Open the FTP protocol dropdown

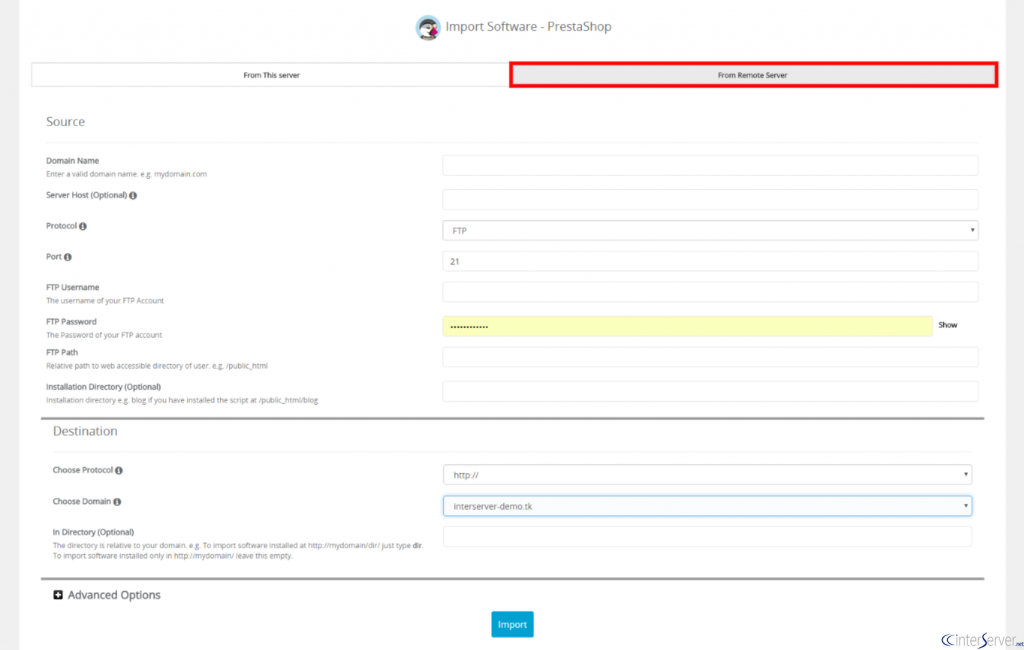pos(711,231)
